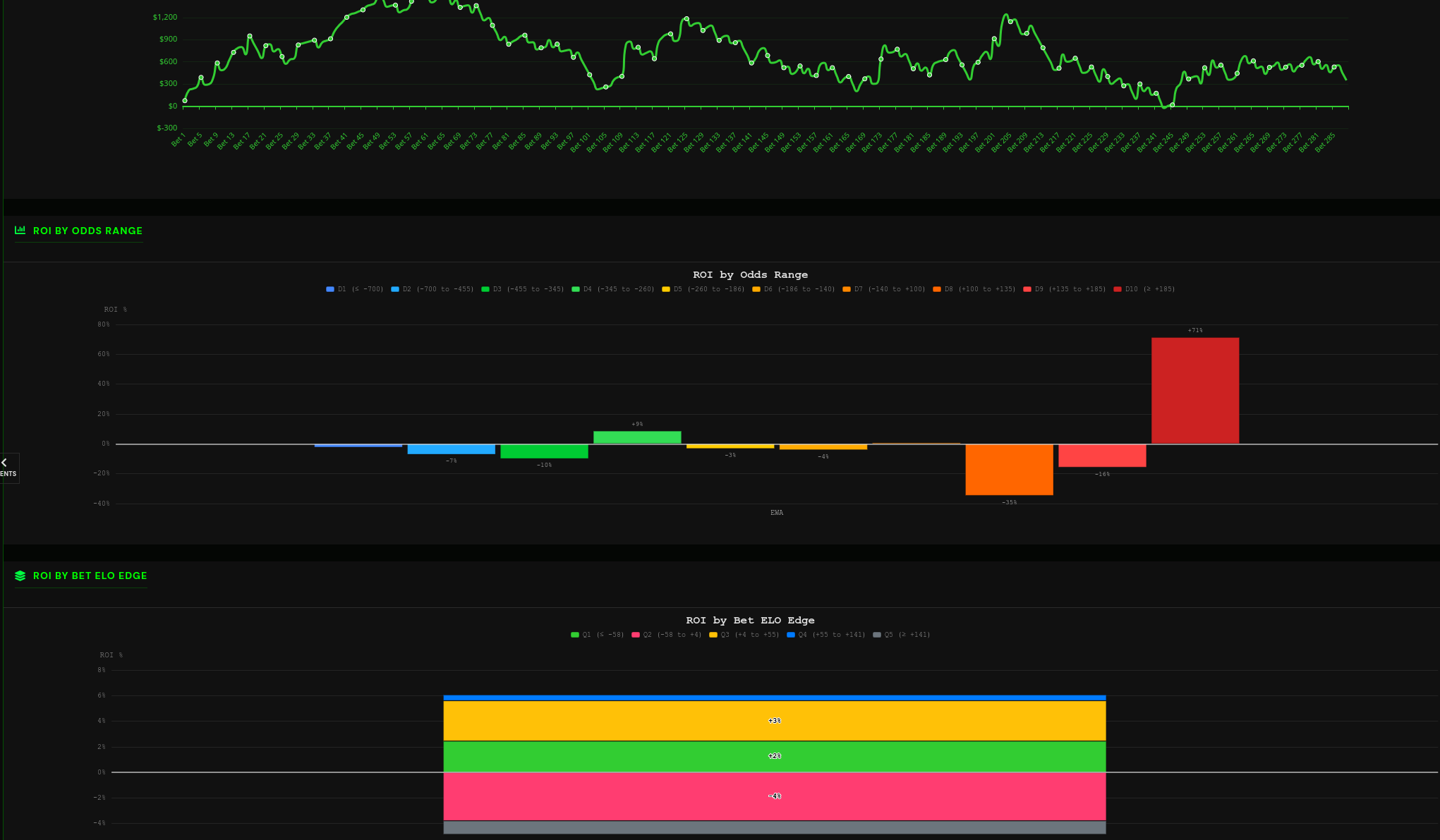Image resolution: width=1440 pixels, height=840 pixels.
Task: Click the $1,200 y-axis label
Action: [165, 17]
